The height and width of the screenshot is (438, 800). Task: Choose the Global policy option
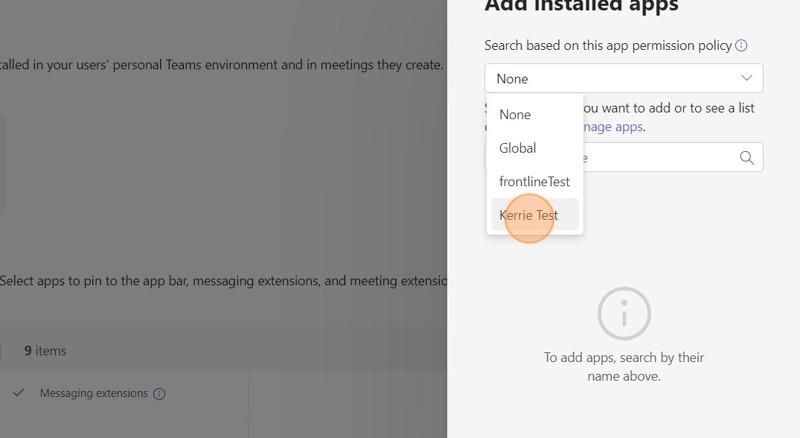coord(535,148)
